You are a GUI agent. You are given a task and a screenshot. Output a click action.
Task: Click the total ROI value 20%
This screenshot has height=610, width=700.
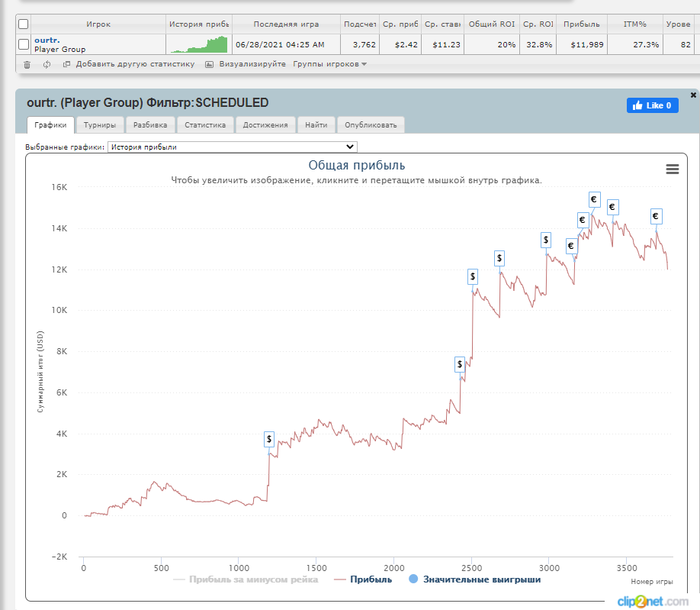click(506, 45)
